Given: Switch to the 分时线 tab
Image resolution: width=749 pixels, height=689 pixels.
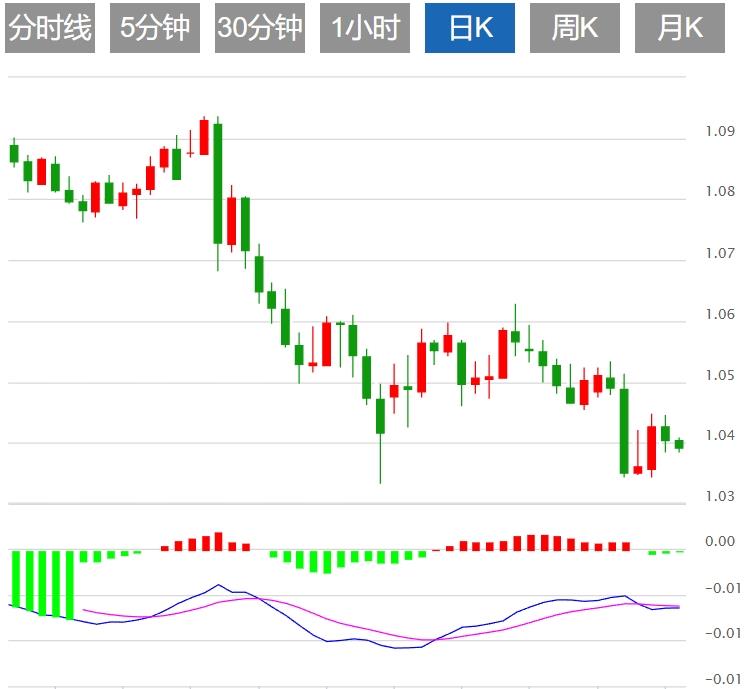Looking at the screenshot, I should tap(50, 28).
